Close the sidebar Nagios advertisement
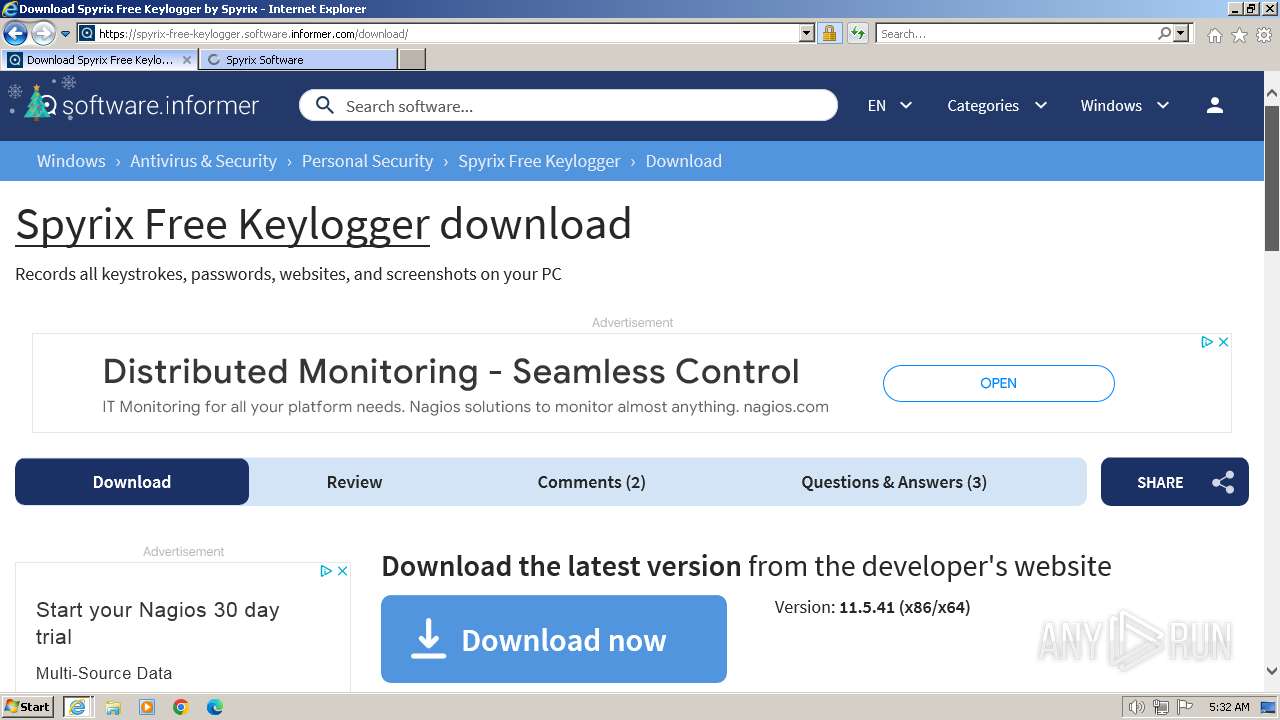 342,571
